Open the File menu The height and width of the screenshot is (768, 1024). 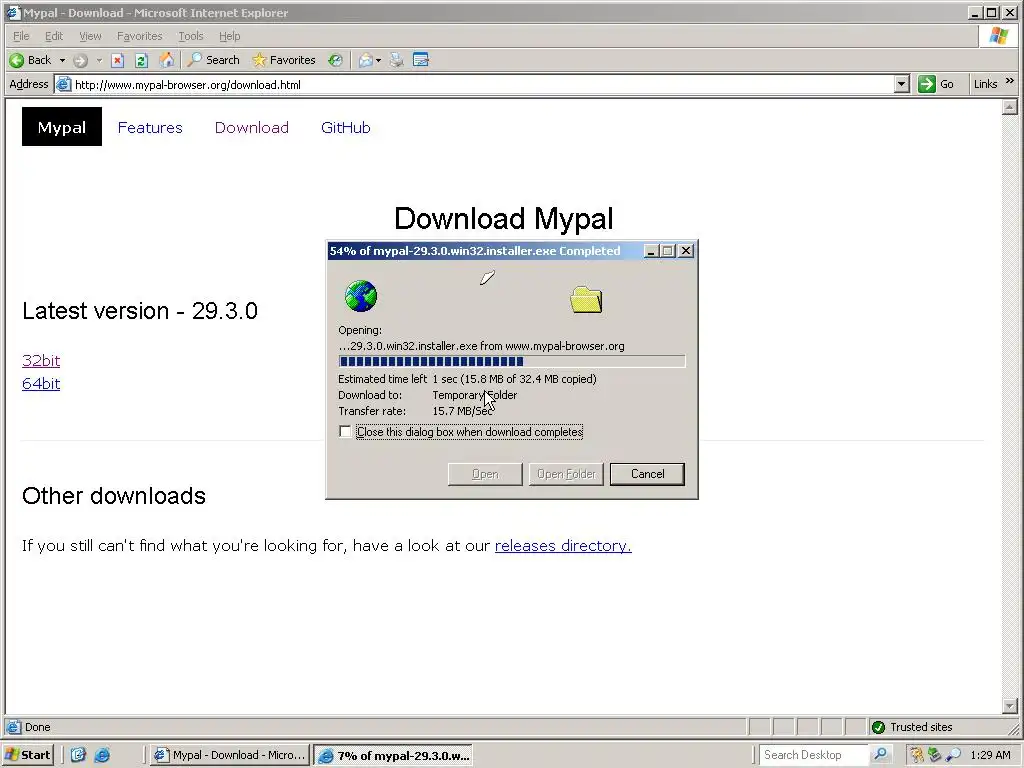[x=21, y=36]
